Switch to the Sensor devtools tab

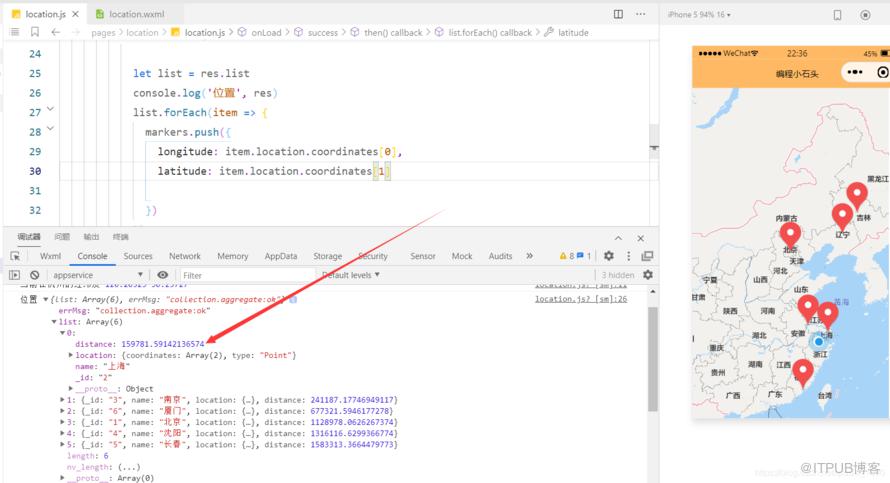[x=423, y=256]
